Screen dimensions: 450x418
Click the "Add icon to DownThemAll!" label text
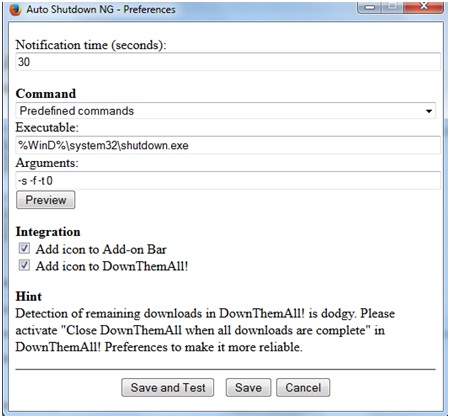tap(112, 266)
